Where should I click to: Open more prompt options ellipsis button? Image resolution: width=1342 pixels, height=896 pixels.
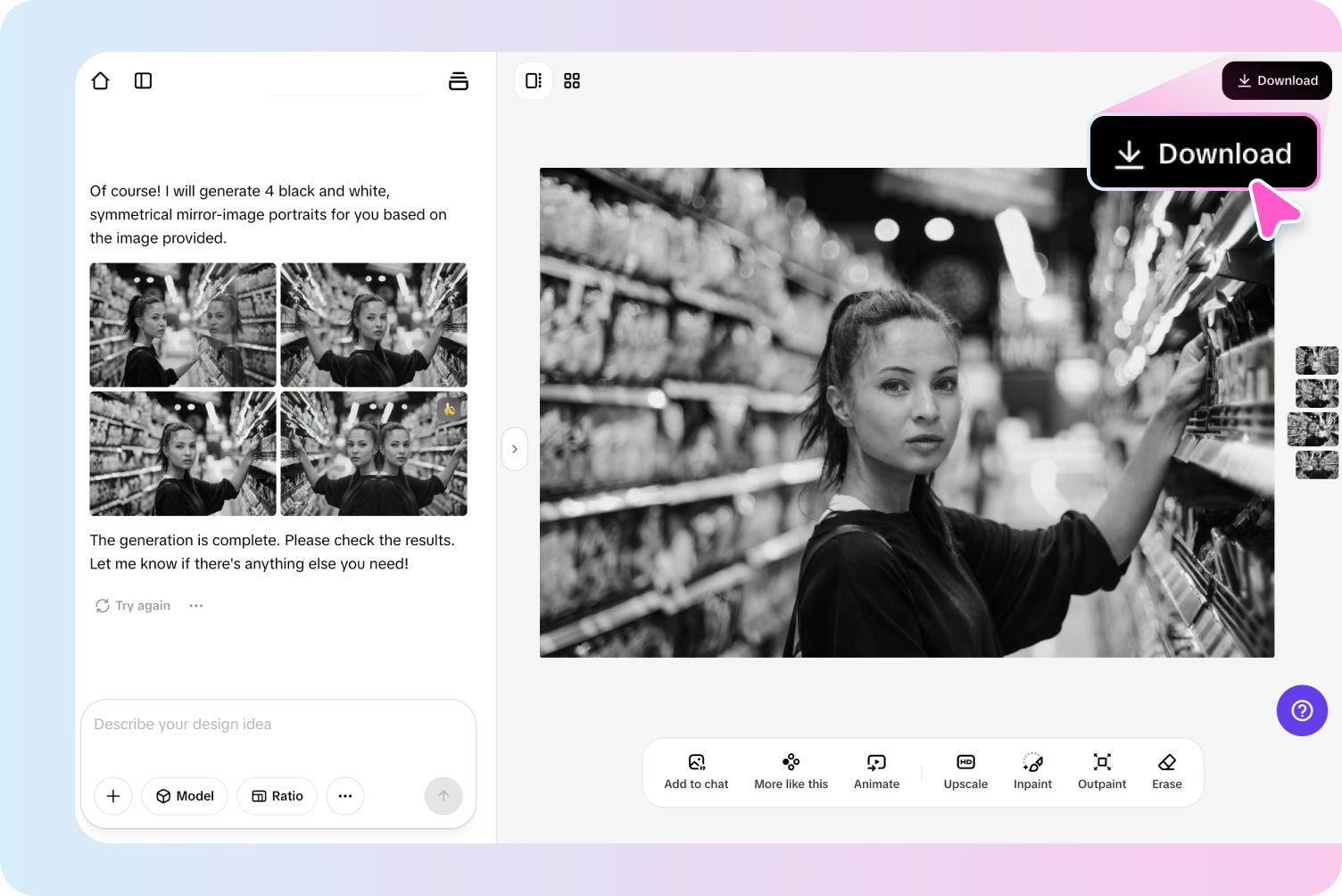345,796
